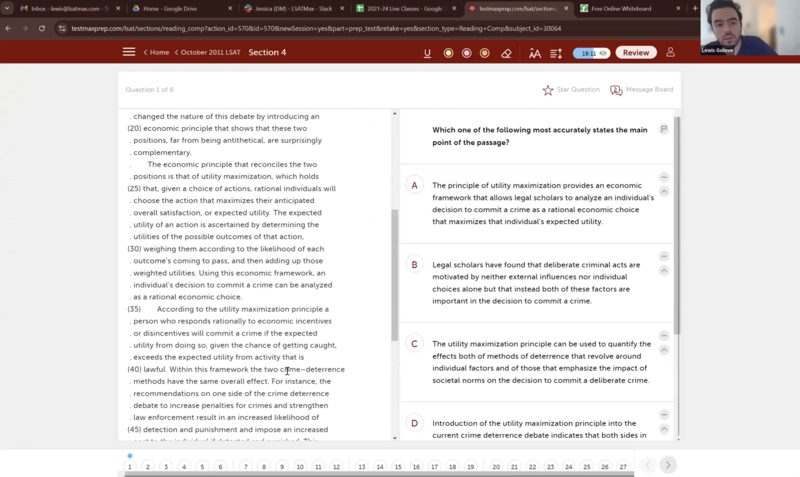The image size is (800, 477).
Task: Flag the question with the flag icon
Action: click(663, 129)
